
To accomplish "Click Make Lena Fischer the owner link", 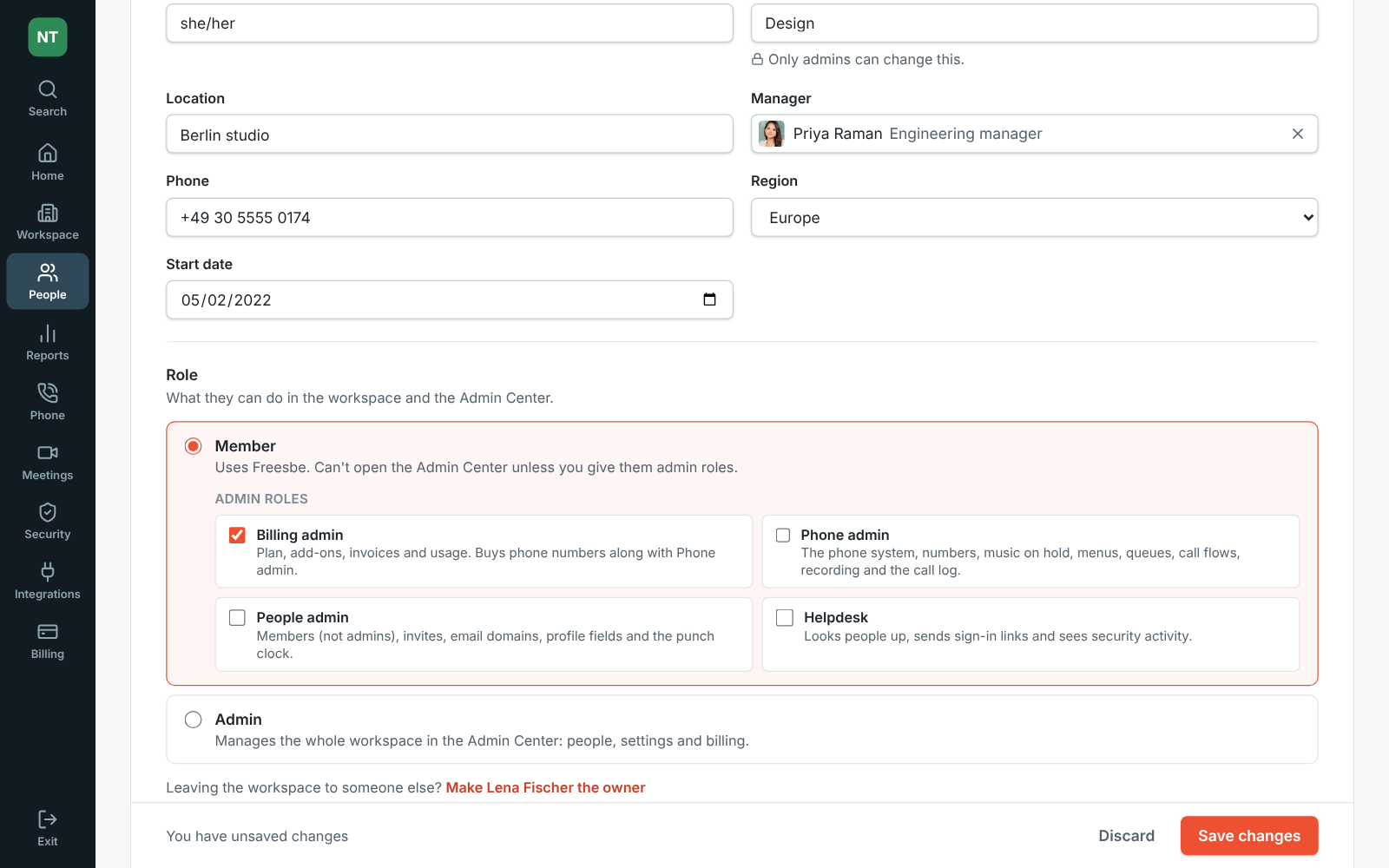I will [545, 787].
